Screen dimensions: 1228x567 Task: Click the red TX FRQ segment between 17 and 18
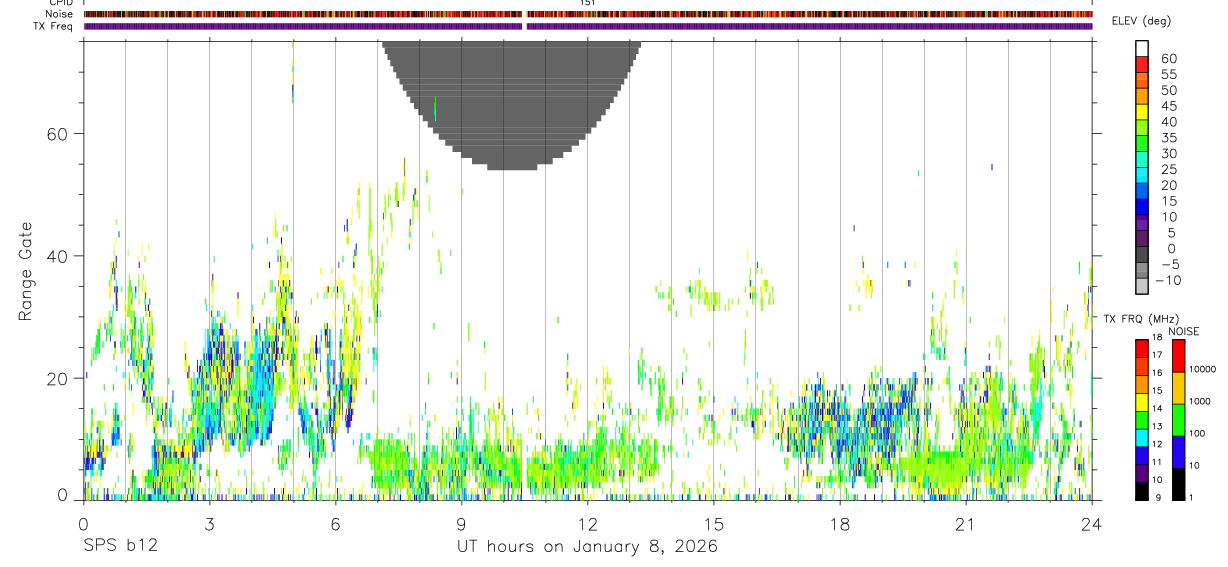tap(1142, 348)
